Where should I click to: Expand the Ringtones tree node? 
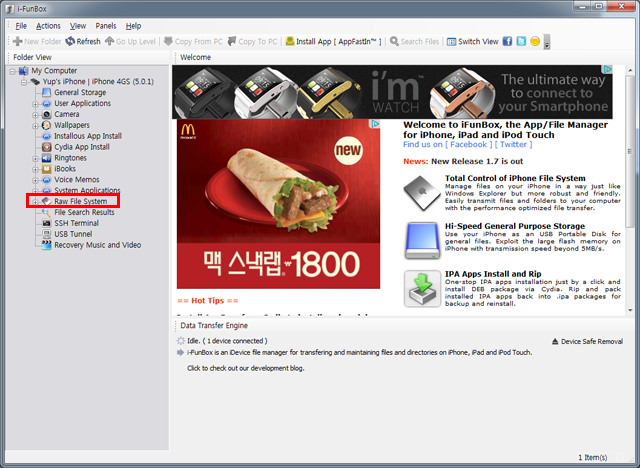coord(36,158)
